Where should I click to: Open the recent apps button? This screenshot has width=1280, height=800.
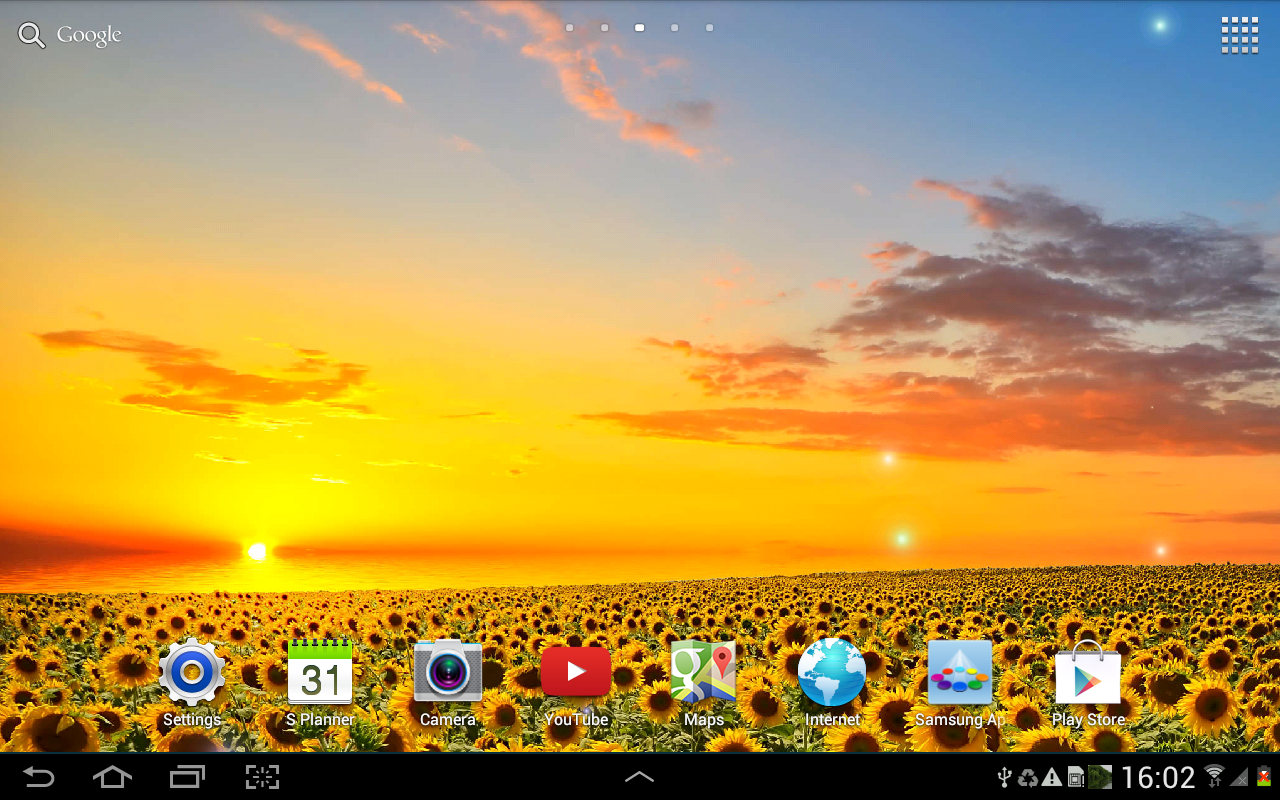pyautogui.click(x=187, y=777)
